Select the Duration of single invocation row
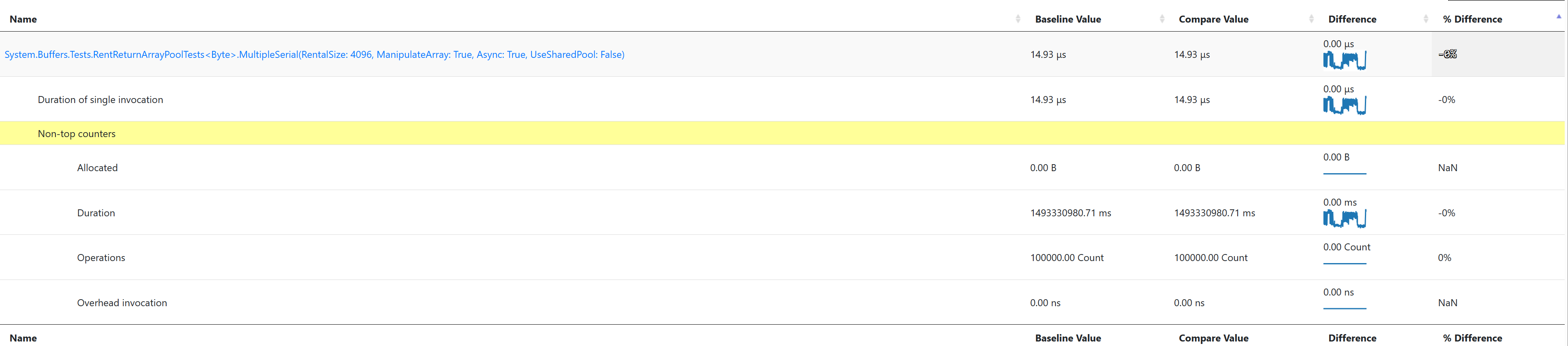The height and width of the screenshot is (346, 1568). coord(782,99)
